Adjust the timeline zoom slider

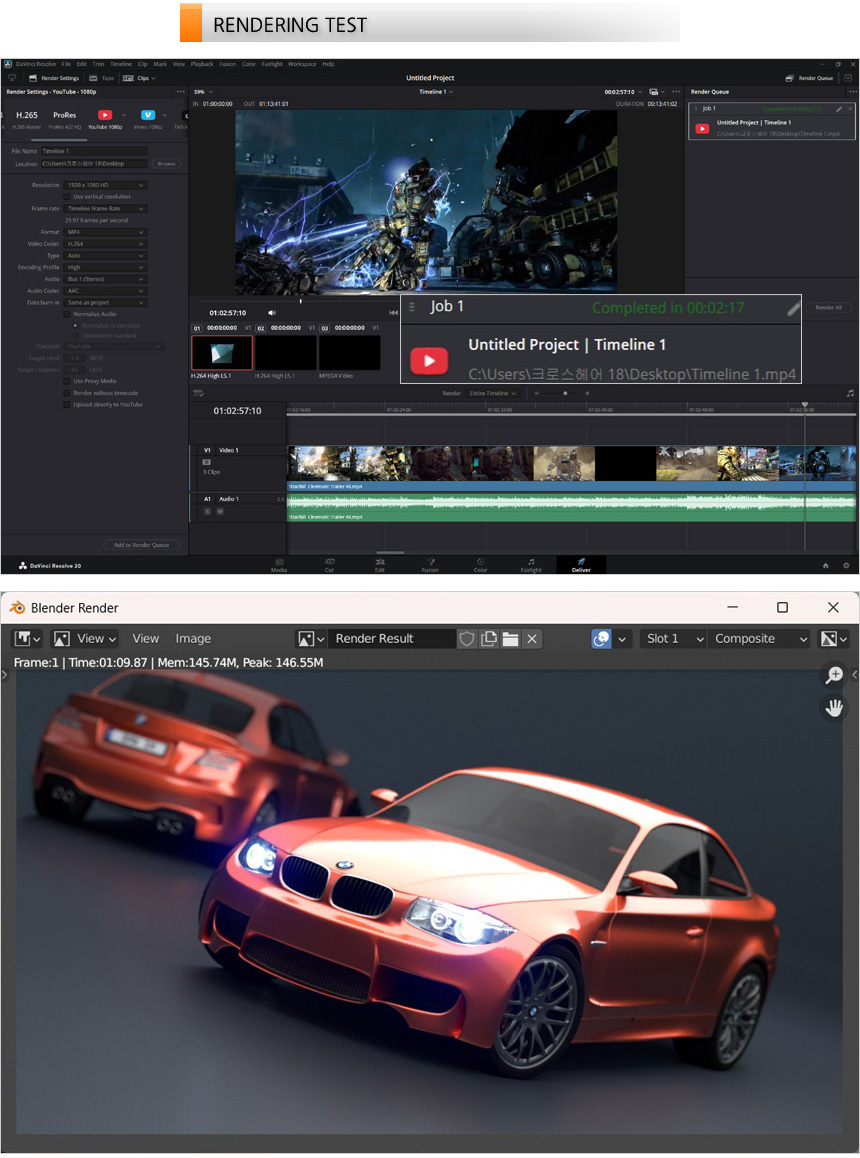tap(565, 394)
